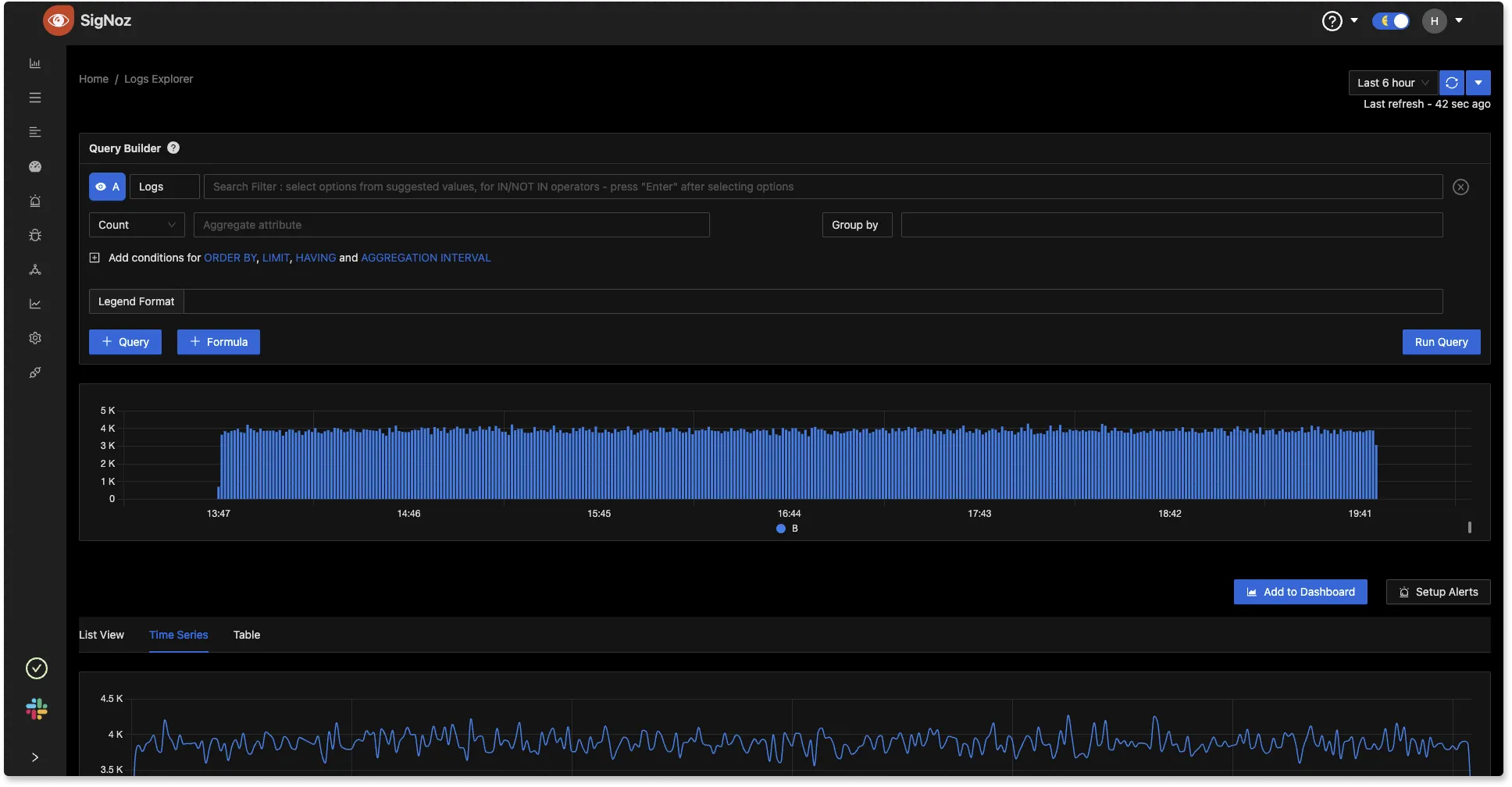Open the Services bar-chart icon in the sidebar
Image resolution: width=1512 pixels, height=787 pixels.
tap(35, 63)
